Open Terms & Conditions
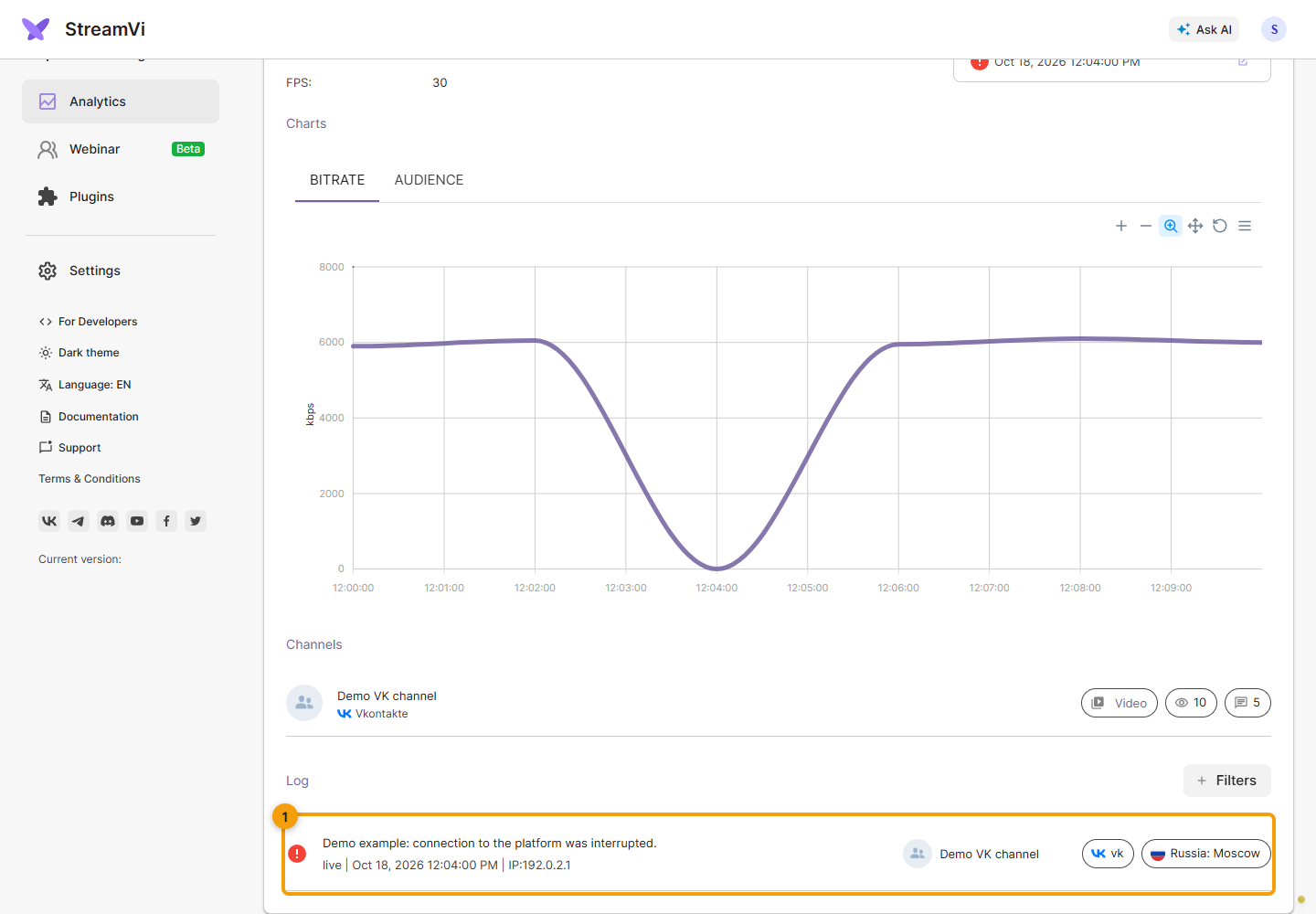The width and height of the screenshot is (1316, 914). point(90,479)
